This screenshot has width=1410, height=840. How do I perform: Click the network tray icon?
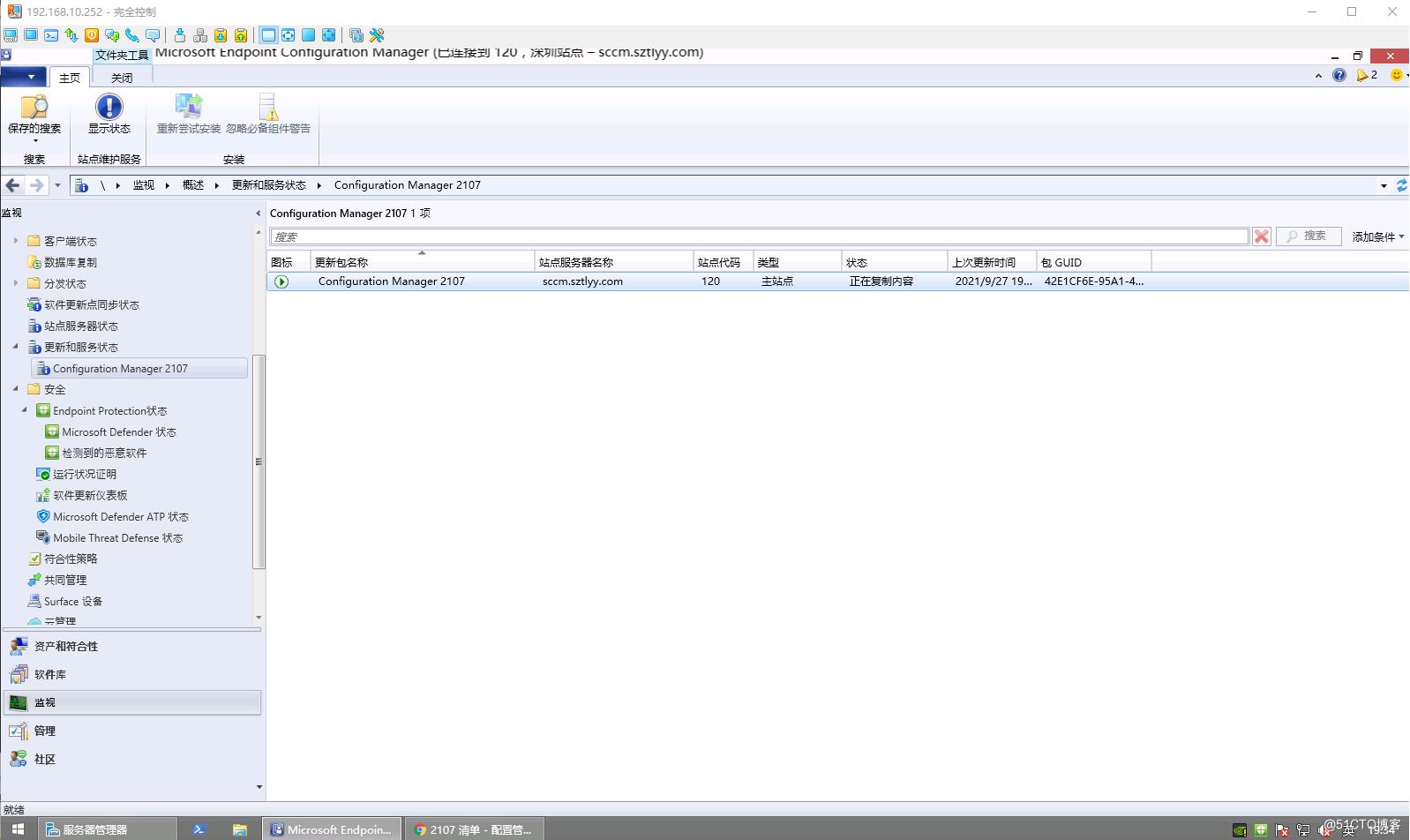point(1303,829)
